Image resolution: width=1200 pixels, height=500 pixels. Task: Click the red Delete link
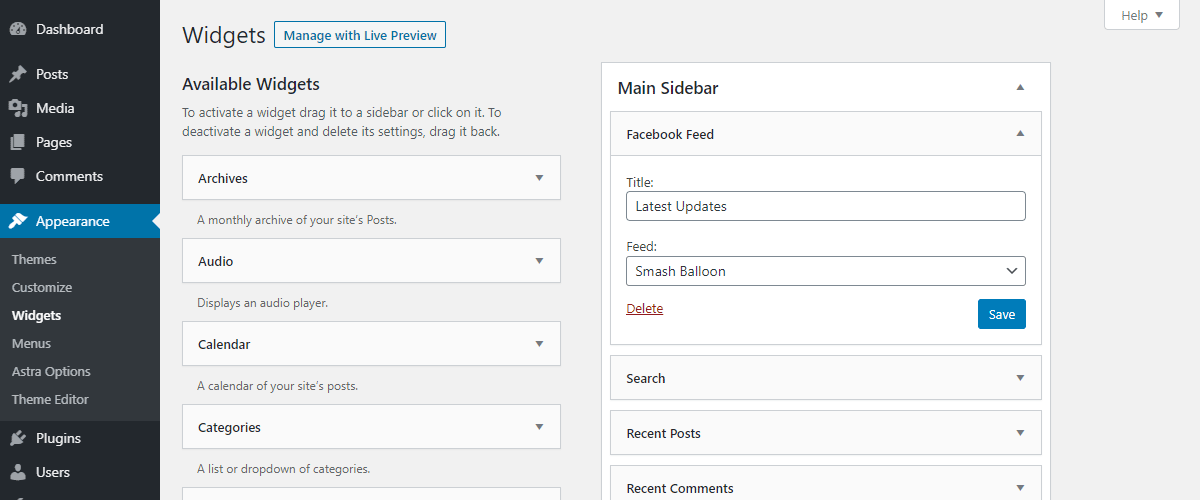(644, 308)
